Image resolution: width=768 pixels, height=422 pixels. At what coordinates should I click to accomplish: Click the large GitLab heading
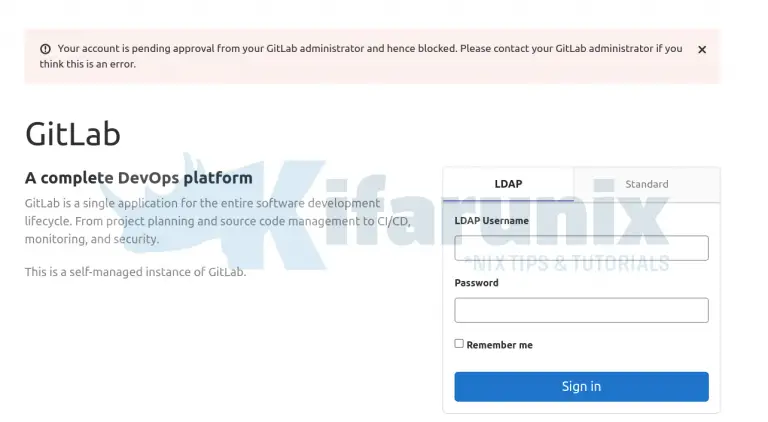73,134
